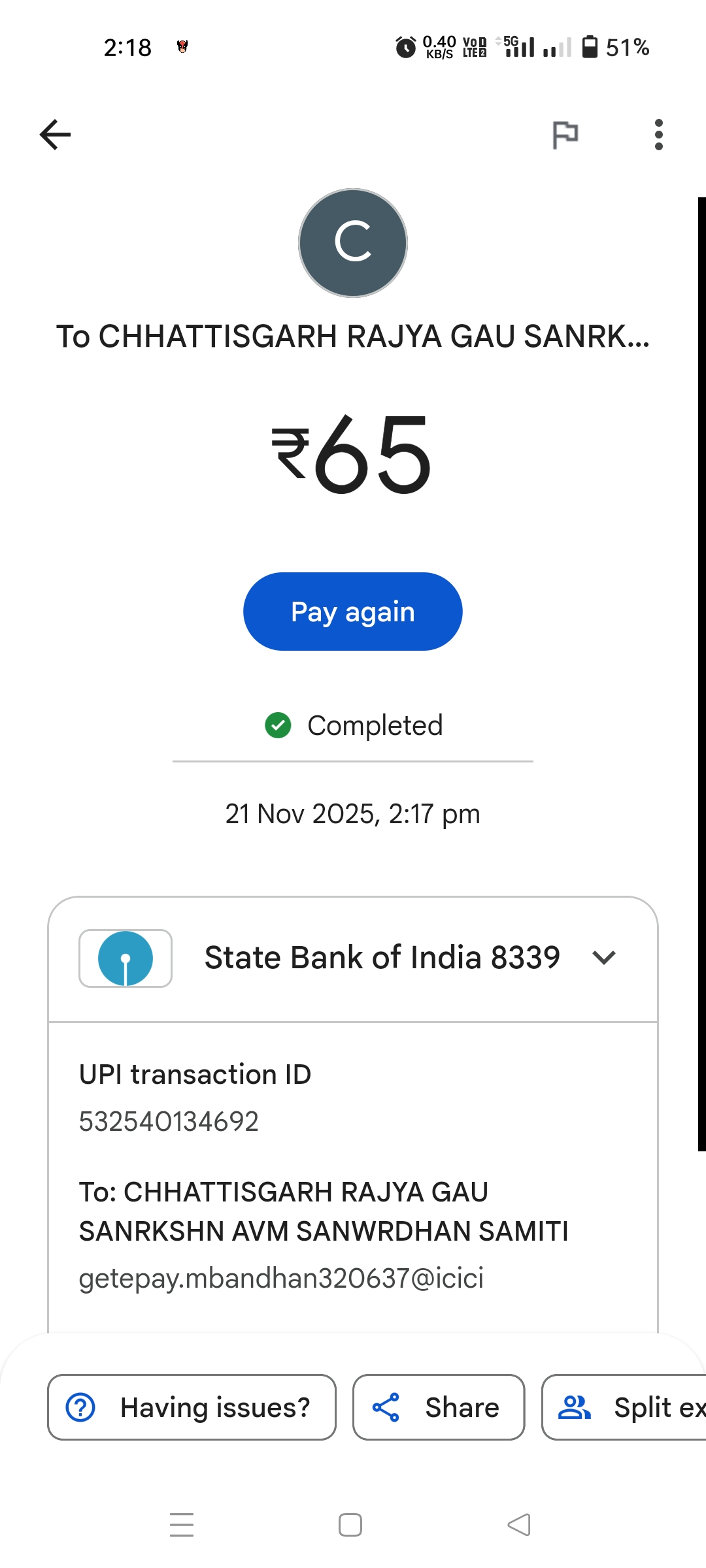706x1568 pixels.
Task: Tap the truncated recipient name heading
Action: 353,336
